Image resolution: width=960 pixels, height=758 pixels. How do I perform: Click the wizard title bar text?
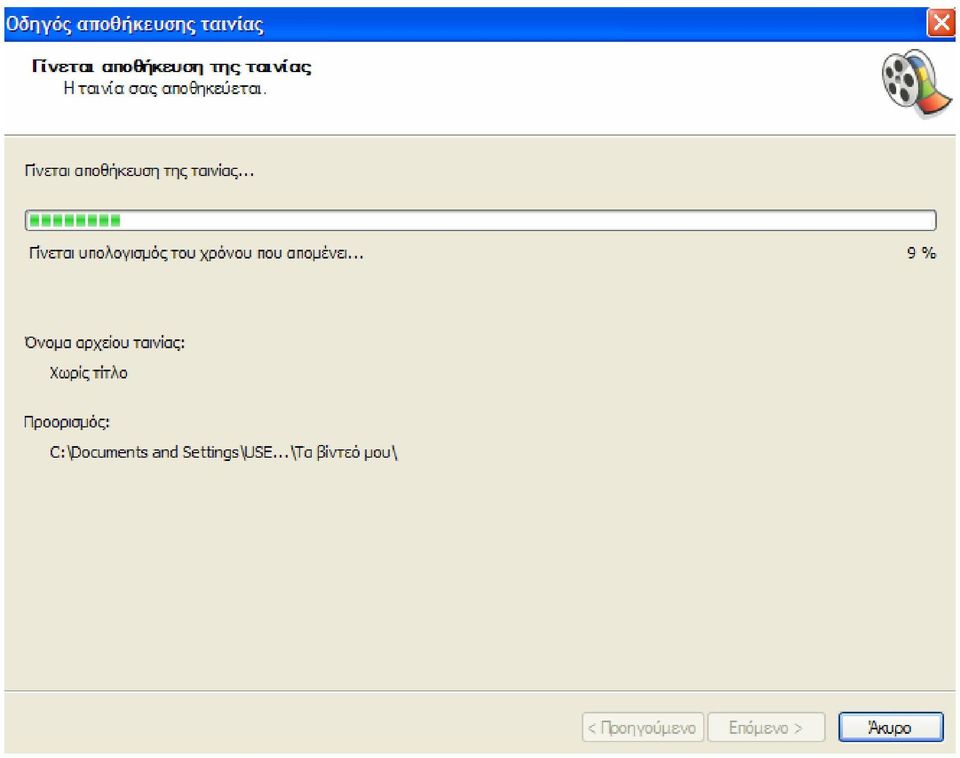[x=135, y=24]
